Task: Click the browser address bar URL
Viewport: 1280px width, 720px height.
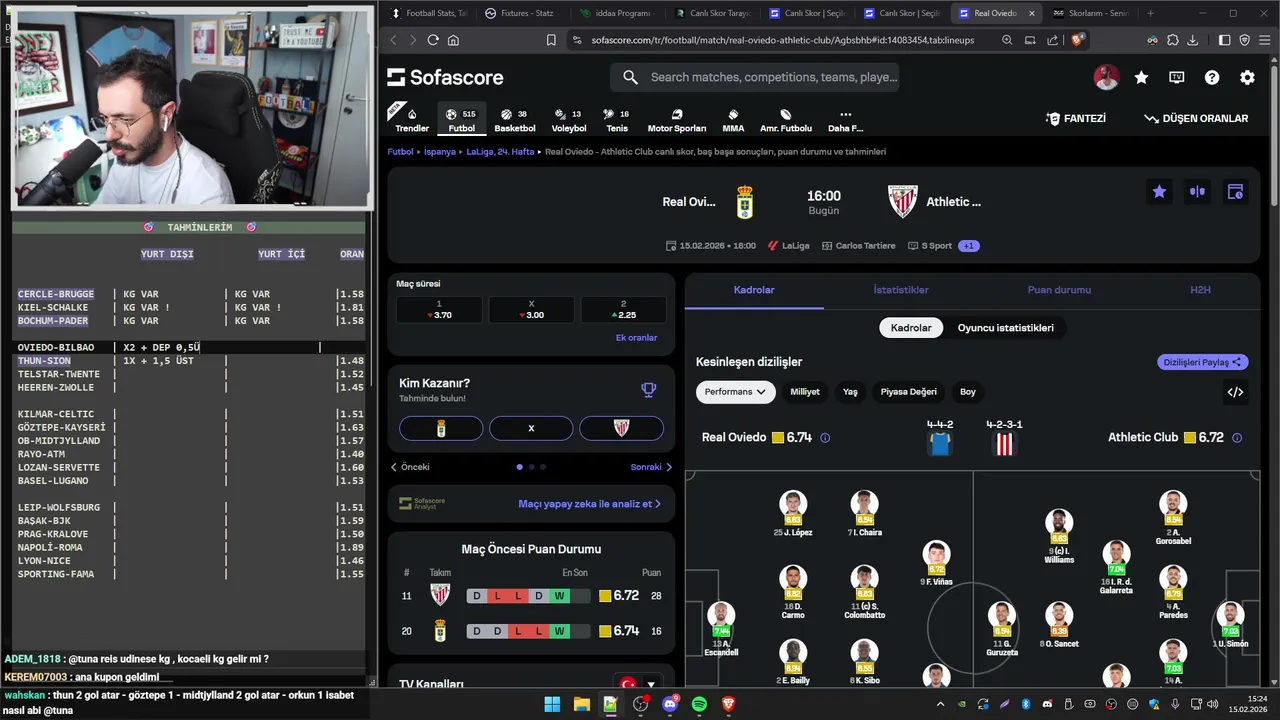Action: 782,40
